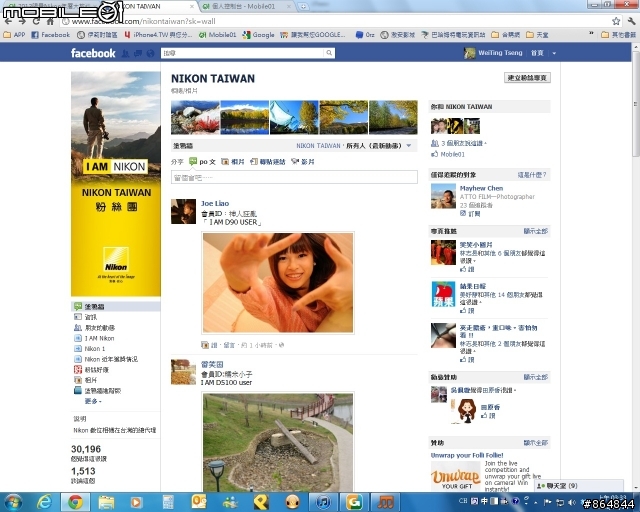
Task: Open the 聊天室 chat bar
Action: 579,485
